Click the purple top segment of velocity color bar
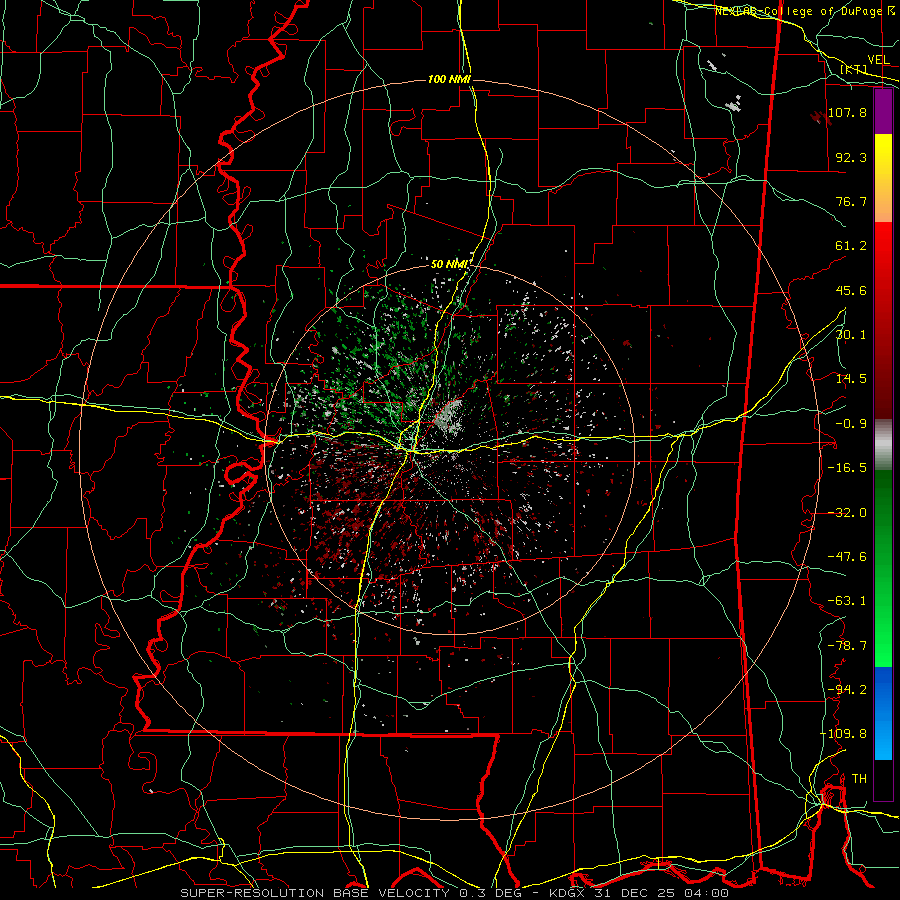 [883, 111]
